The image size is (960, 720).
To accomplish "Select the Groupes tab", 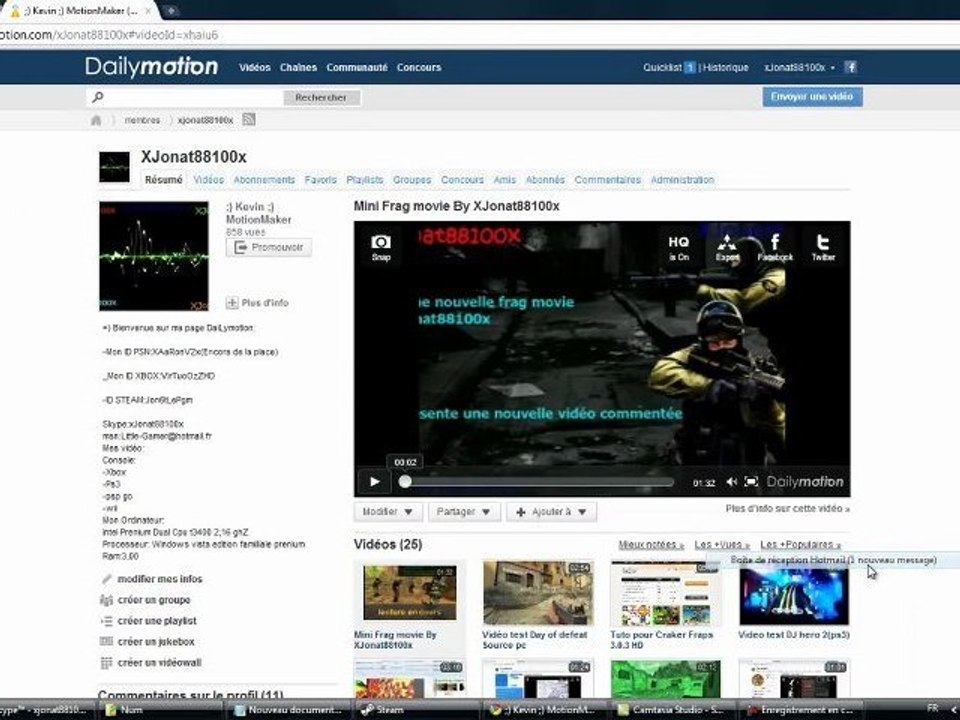I will click(x=411, y=179).
